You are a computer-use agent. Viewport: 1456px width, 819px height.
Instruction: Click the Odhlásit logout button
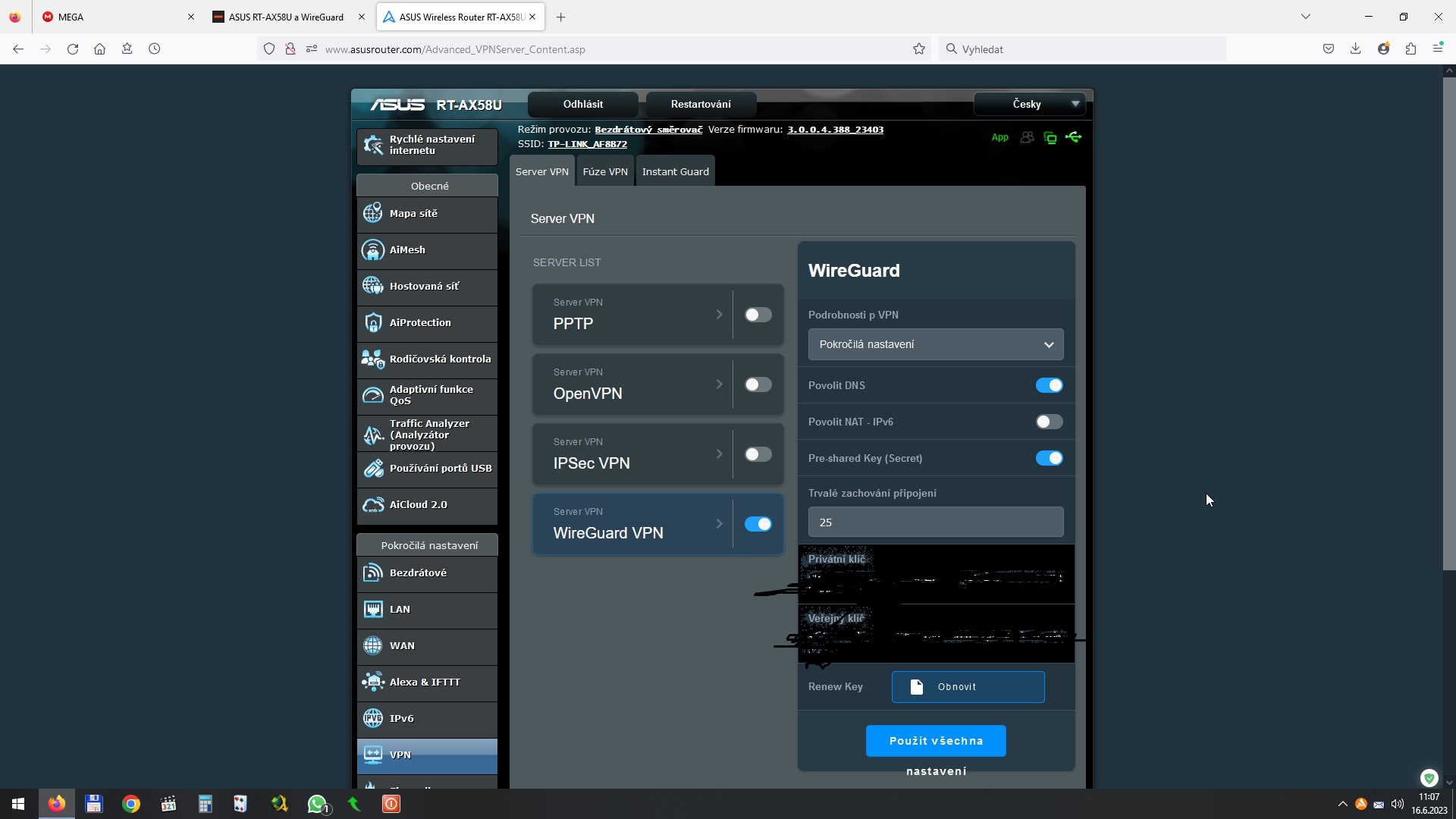[583, 104]
